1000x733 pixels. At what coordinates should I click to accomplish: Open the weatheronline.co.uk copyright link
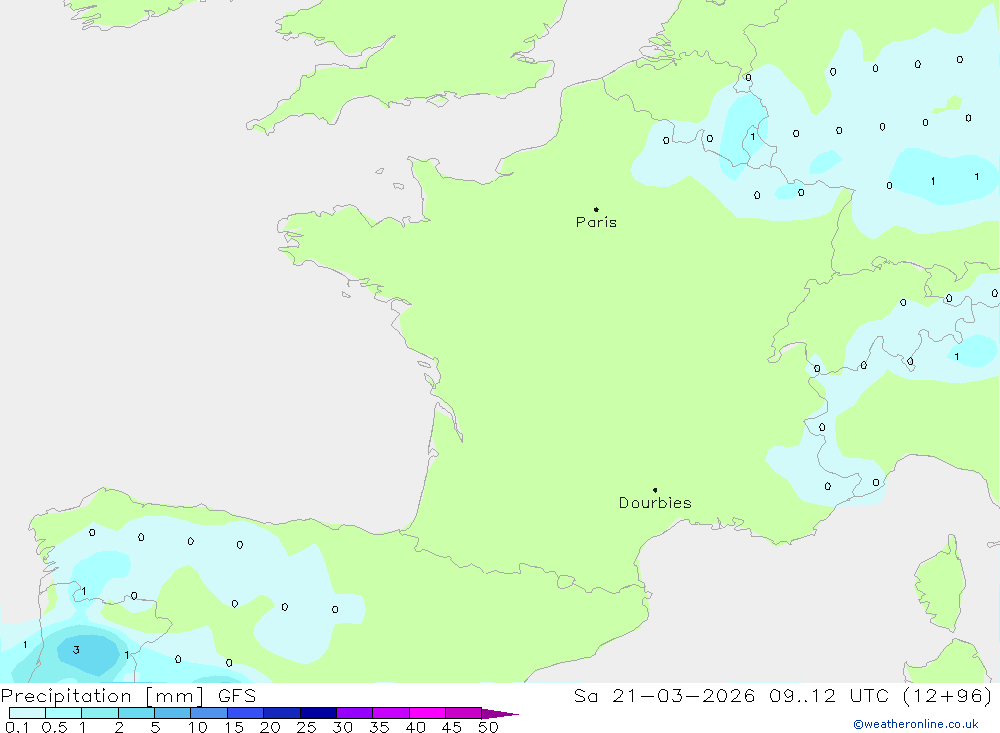click(x=916, y=724)
